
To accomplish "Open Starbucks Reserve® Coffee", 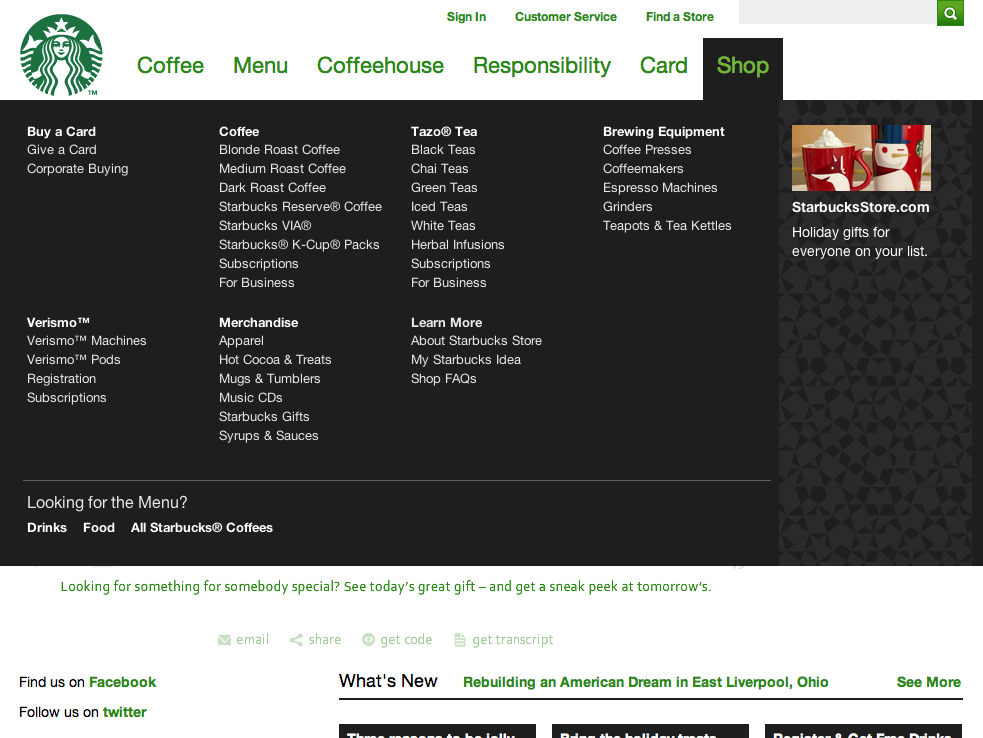I will (300, 207).
